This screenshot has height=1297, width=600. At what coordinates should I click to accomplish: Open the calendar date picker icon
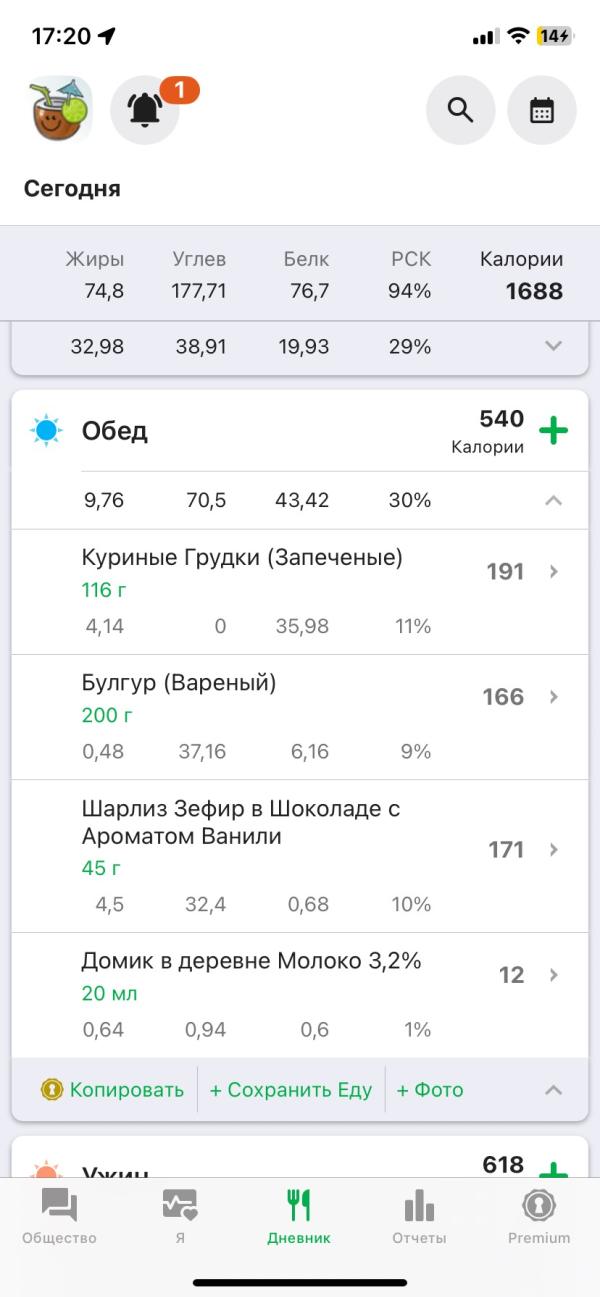click(x=542, y=110)
